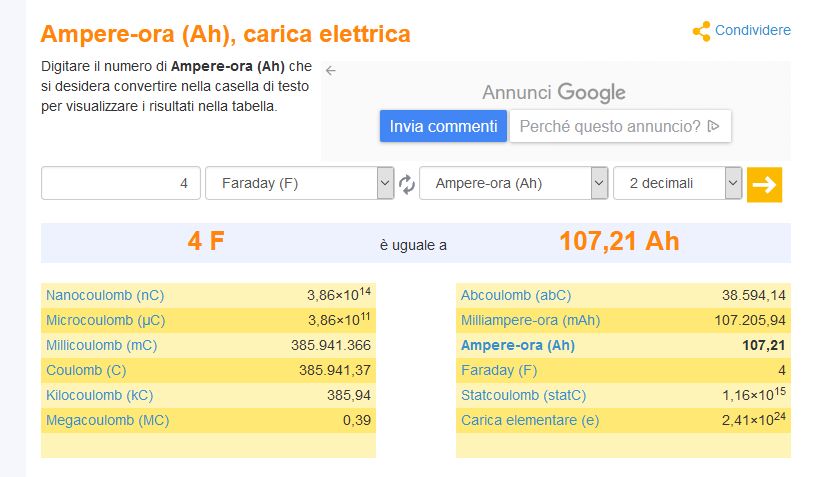The height and width of the screenshot is (477, 816).
Task: Click the Faraday (F) table link
Action: point(499,370)
